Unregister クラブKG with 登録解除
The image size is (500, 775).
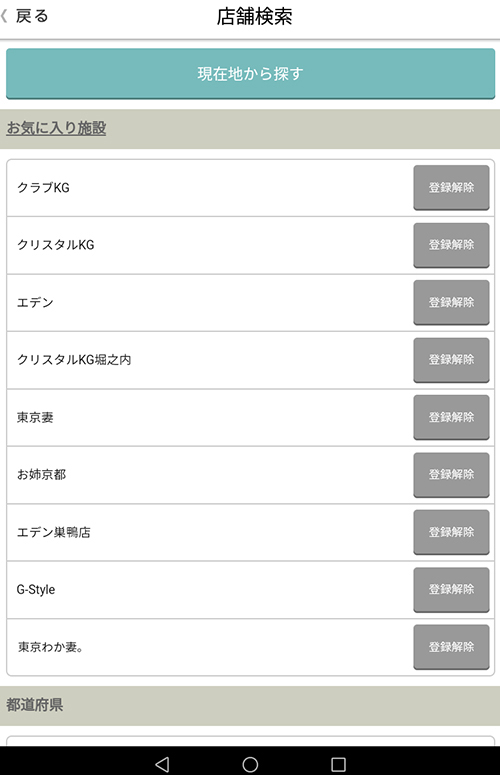(451, 188)
